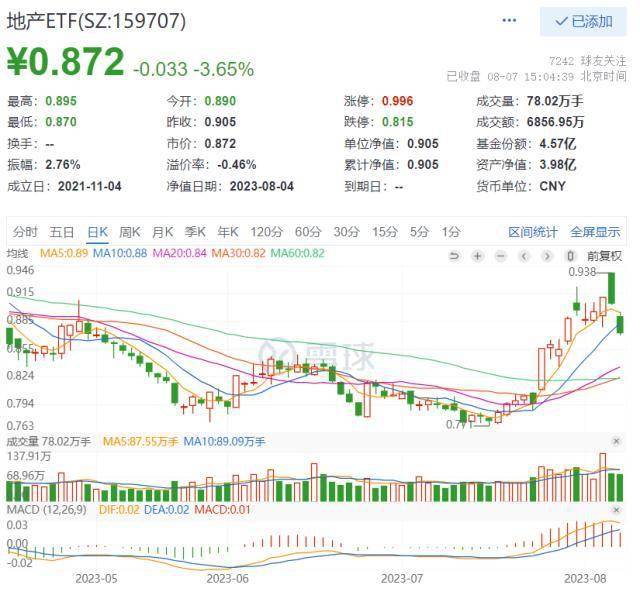This screenshot has height=595, width=640.
Task: Click the 0.938 high price marker
Action: coord(582,272)
